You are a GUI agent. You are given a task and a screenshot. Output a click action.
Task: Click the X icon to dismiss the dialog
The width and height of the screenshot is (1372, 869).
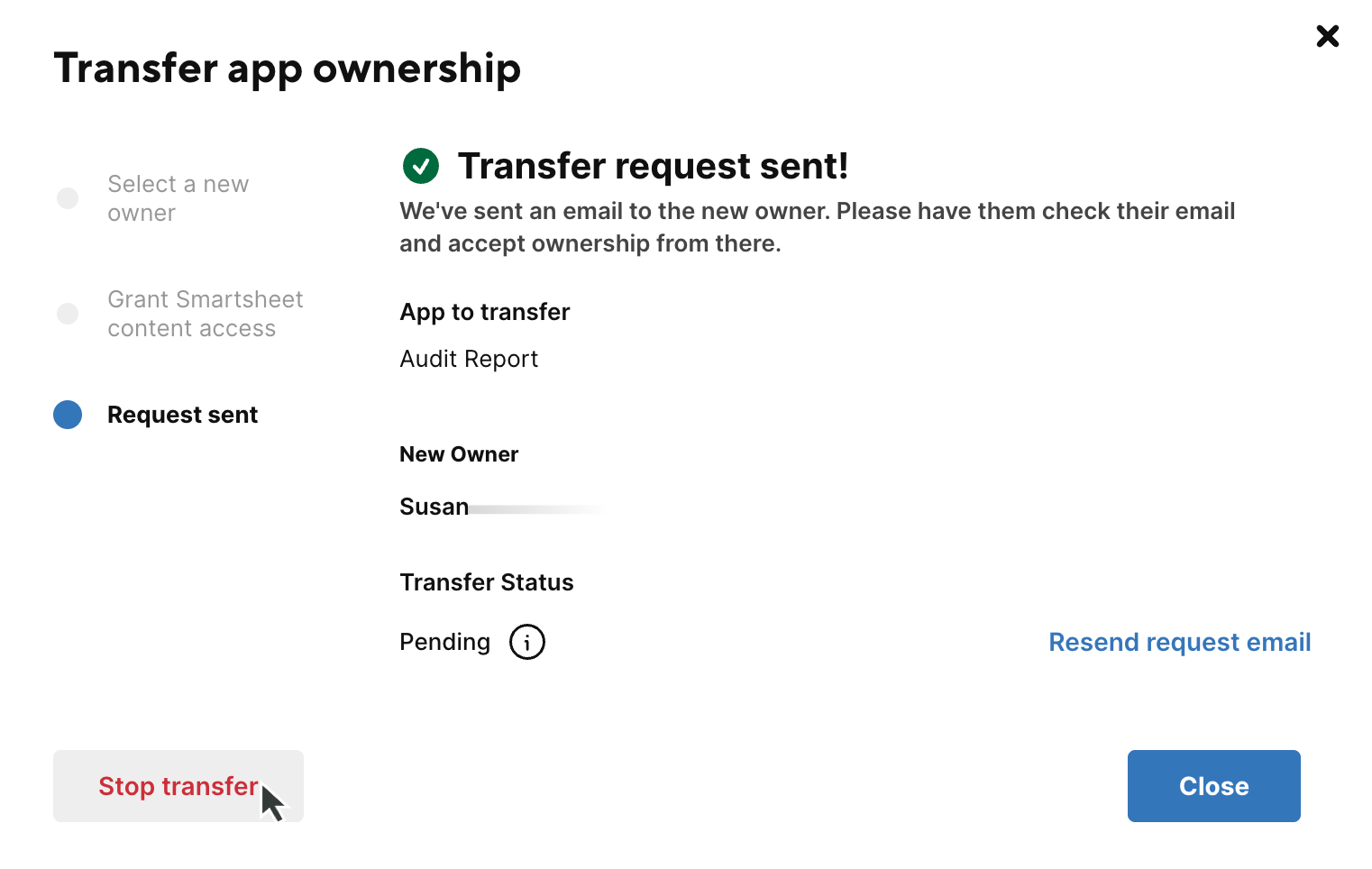coord(1327,36)
